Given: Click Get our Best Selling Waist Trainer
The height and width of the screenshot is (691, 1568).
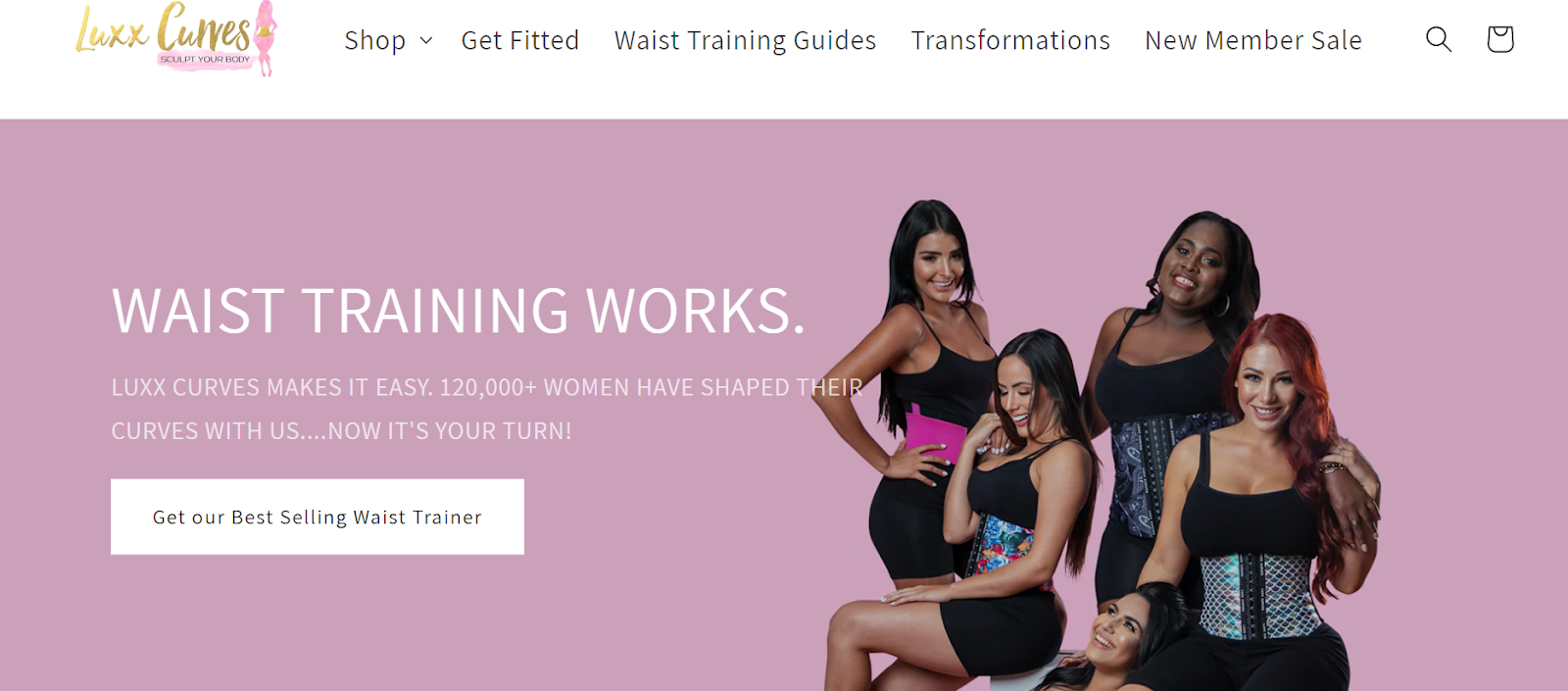Looking at the screenshot, I should [x=318, y=517].
